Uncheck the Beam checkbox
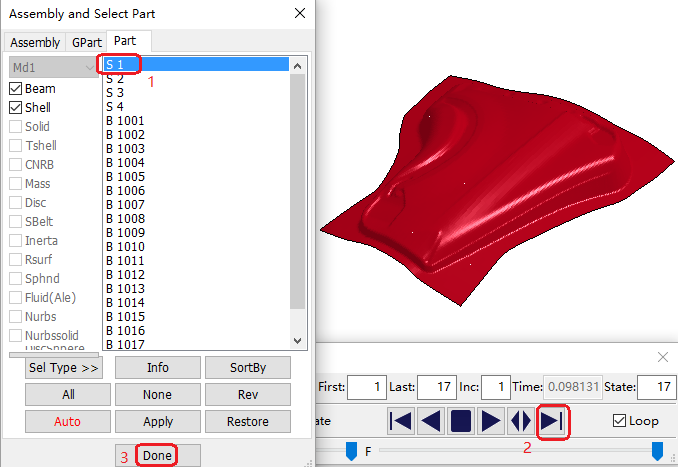 16,89
